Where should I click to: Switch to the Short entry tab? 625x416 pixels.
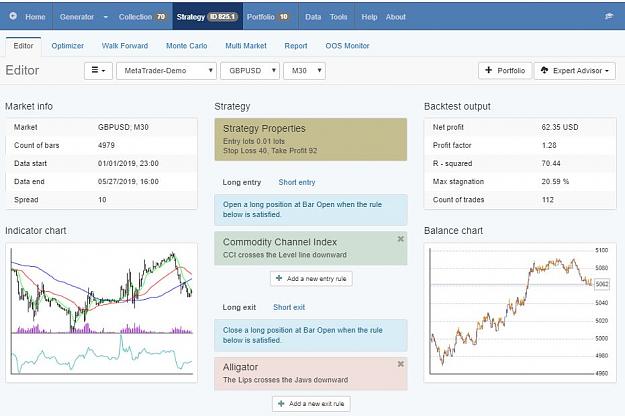(297, 182)
